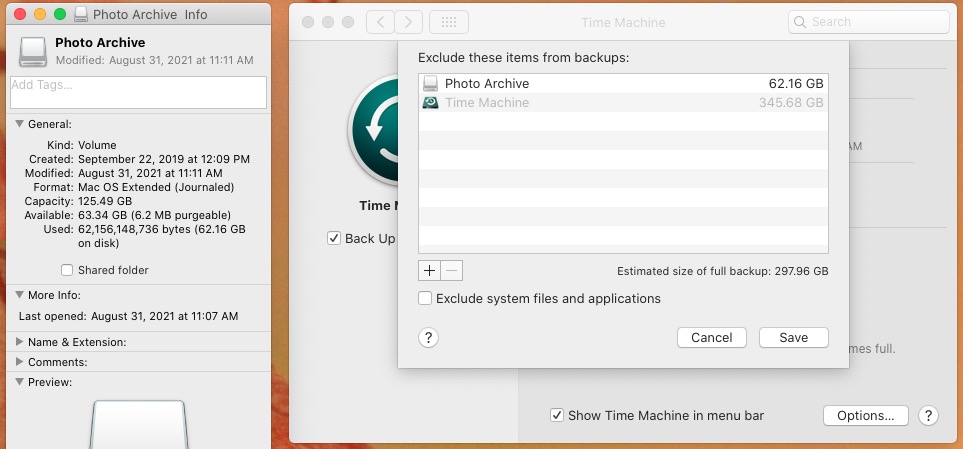Viewport: 963px width, 449px height.
Task: Cancel the exclusion sheet
Action: (x=712, y=337)
